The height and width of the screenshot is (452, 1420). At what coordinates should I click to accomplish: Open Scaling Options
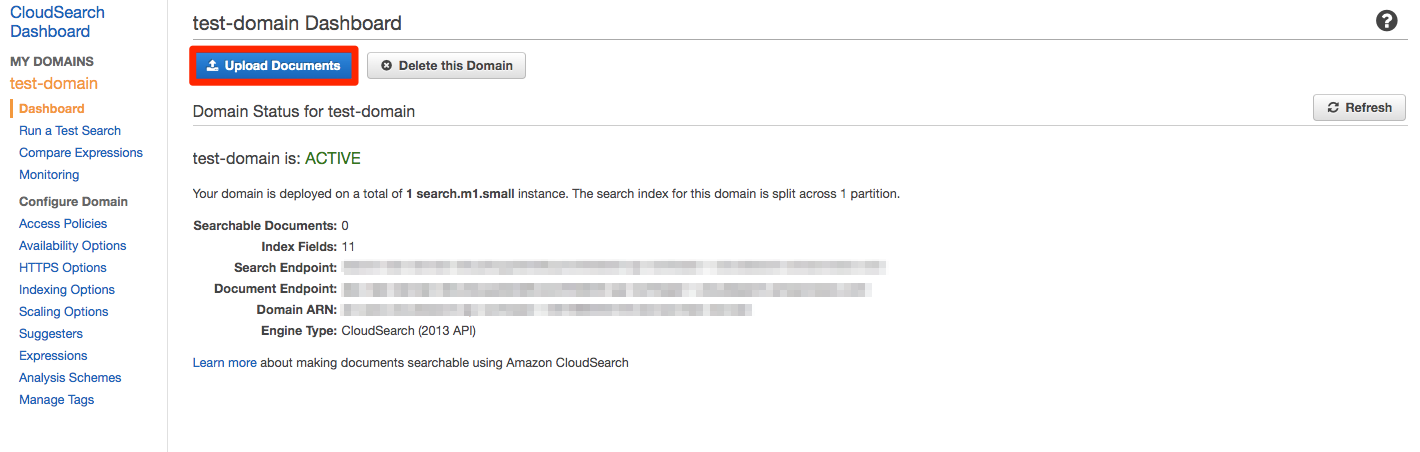point(64,312)
